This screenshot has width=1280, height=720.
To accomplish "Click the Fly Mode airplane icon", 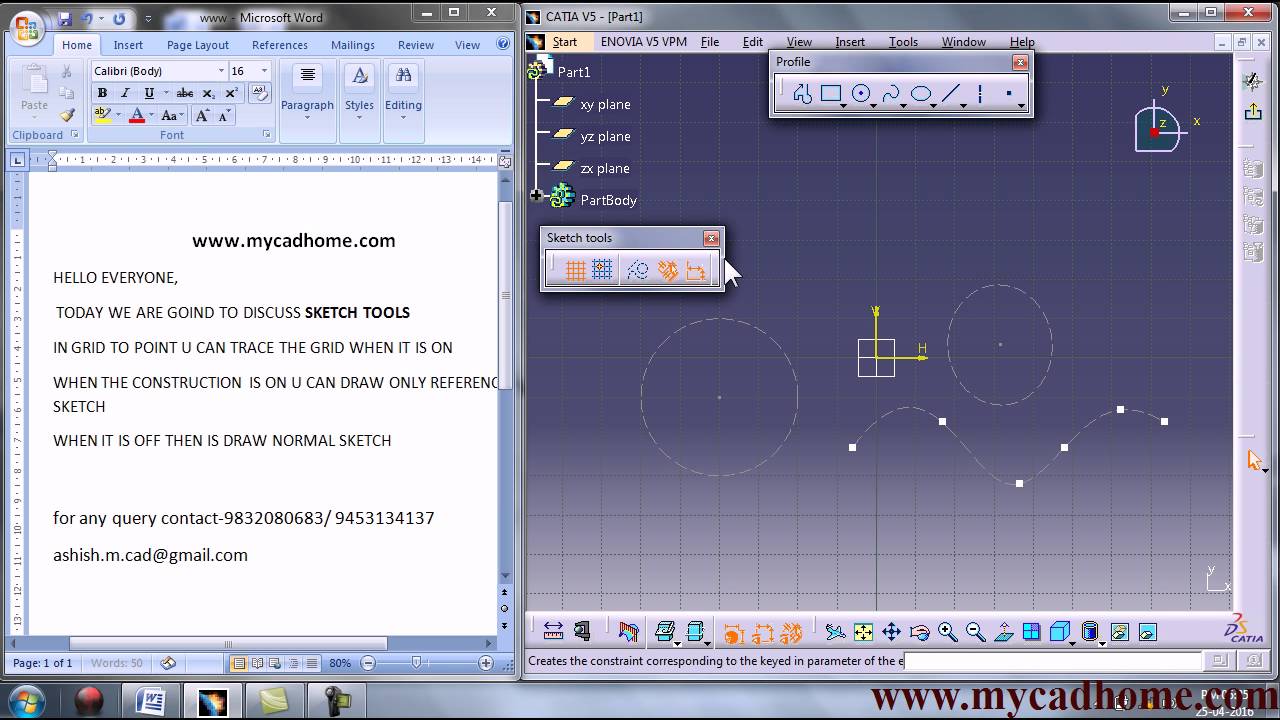I will point(835,632).
